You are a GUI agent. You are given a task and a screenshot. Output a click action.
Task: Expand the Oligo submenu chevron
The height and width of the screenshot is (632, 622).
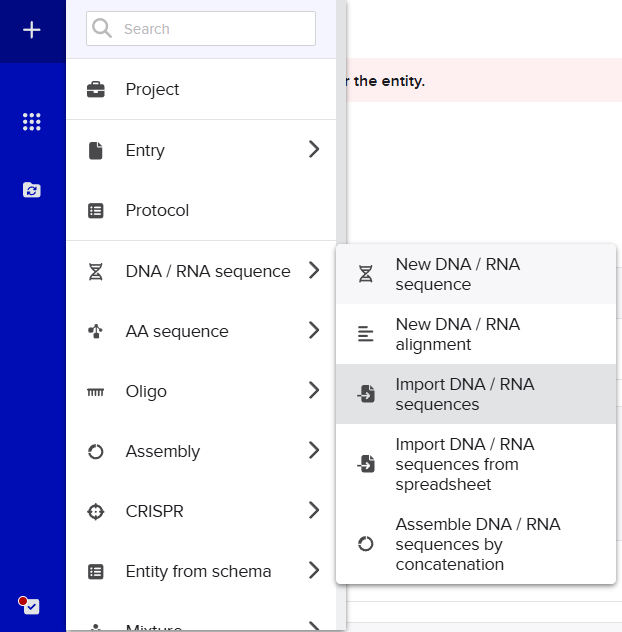tap(314, 391)
